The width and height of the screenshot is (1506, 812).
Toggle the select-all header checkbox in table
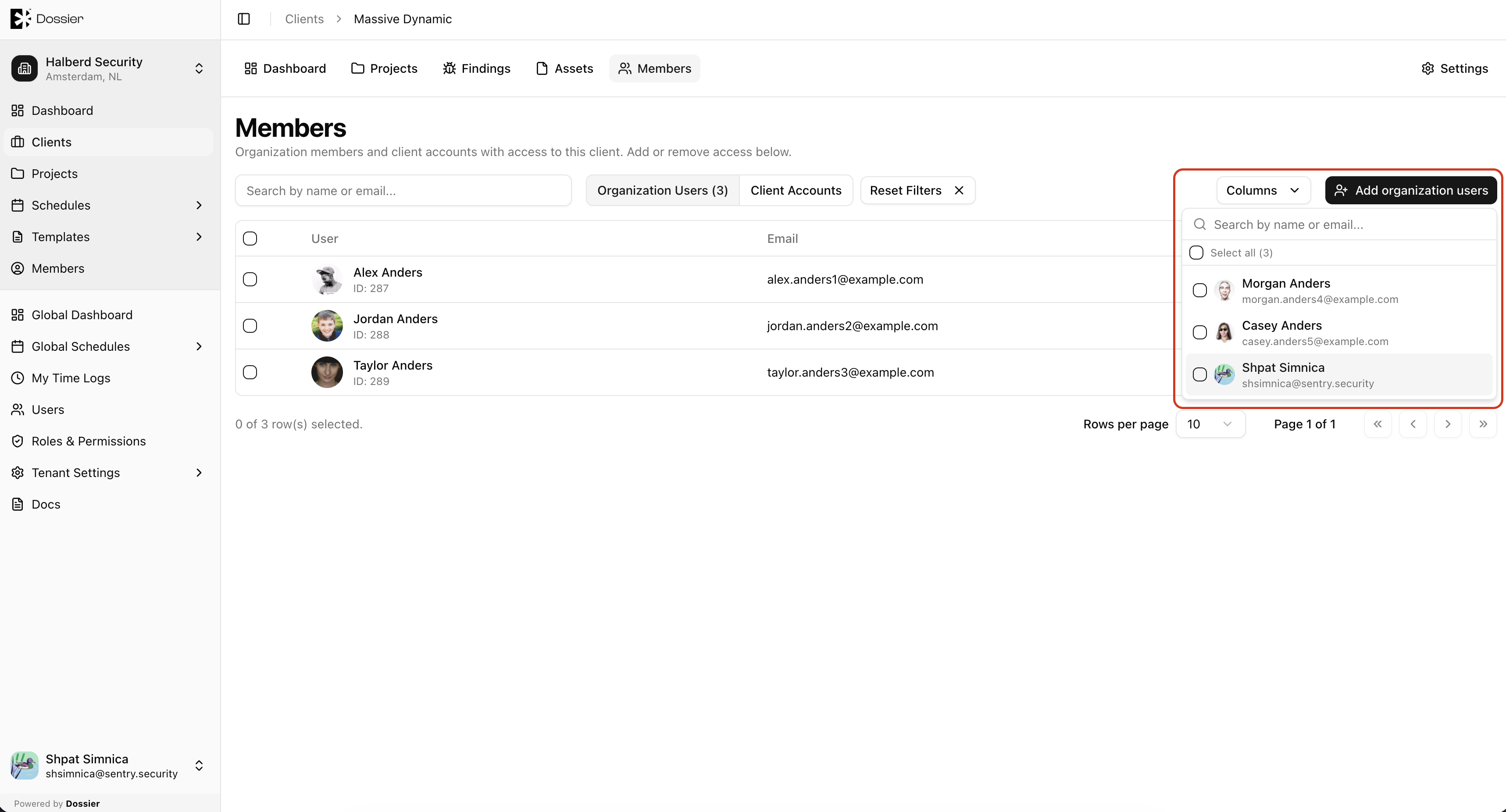pos(250,238)
